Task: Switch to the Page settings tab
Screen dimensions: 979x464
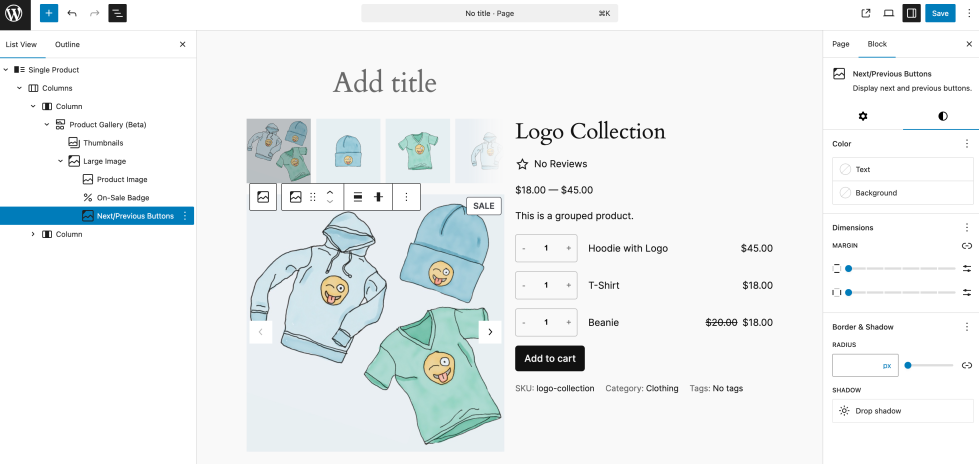Action: (x=840, y=45)
